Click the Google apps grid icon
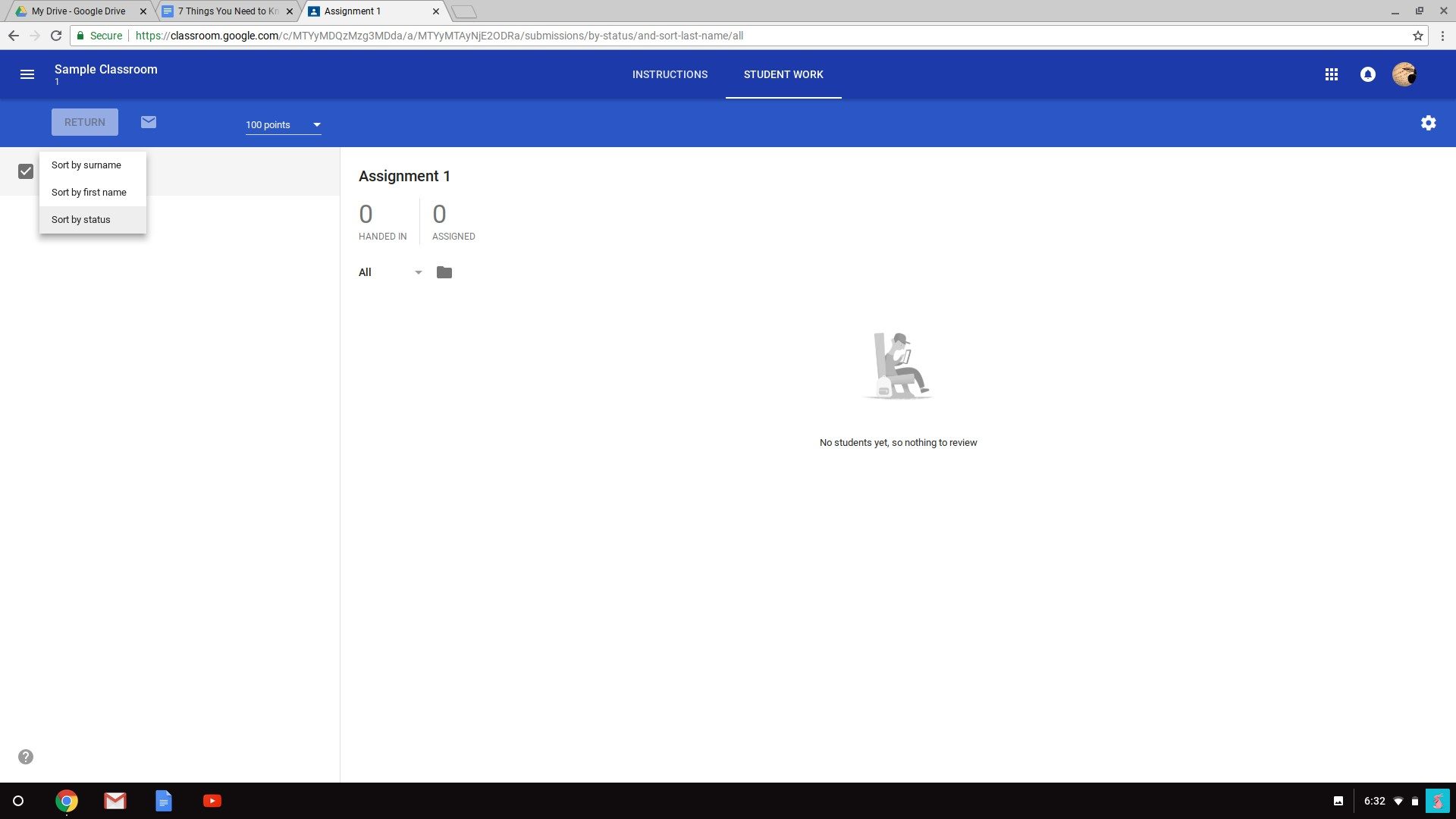Viewport: 1456px width, 819px height. pos(1332,74)
